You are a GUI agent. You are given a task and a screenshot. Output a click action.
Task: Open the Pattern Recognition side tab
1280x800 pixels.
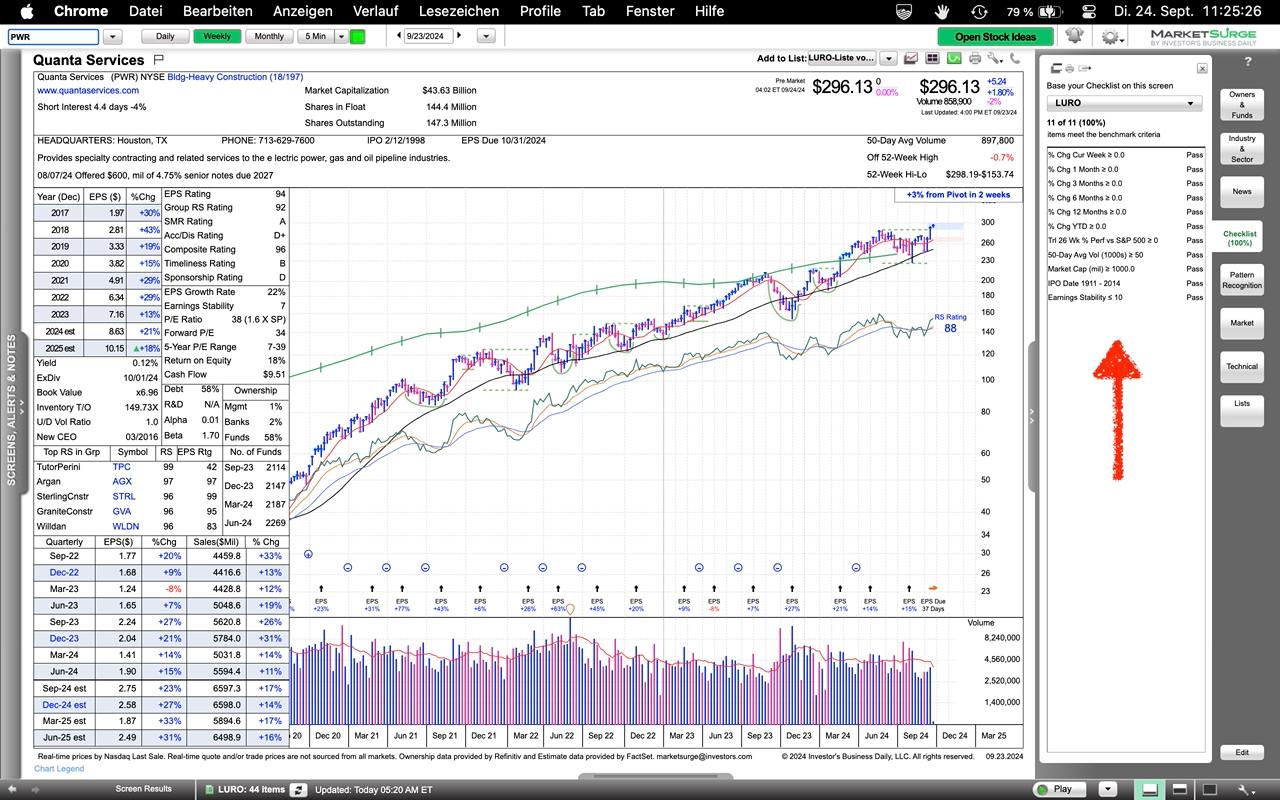(x=1241, y=280)
